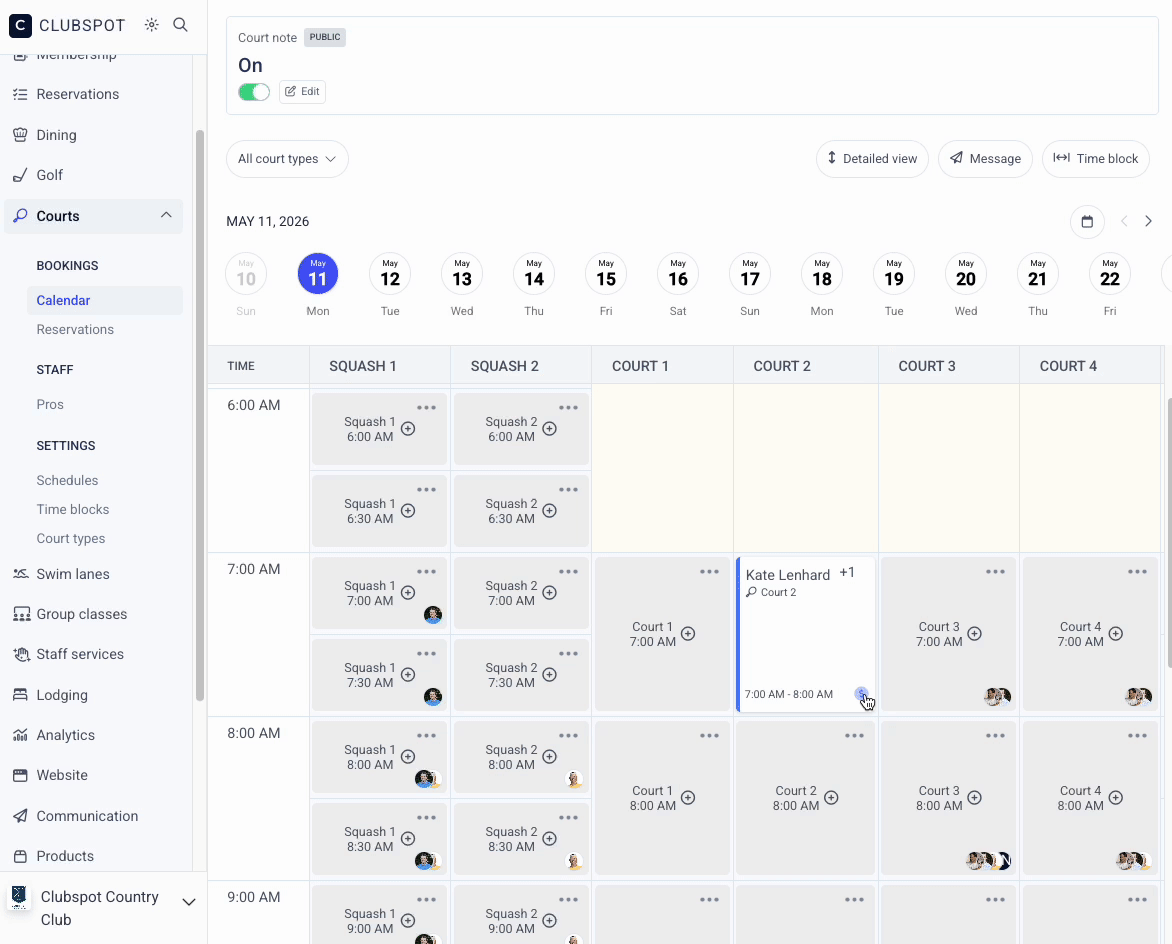The width and height of the screenshot is (1172, 944).
Task: Switch to Detailed view
Action: (x=872, y=159)
